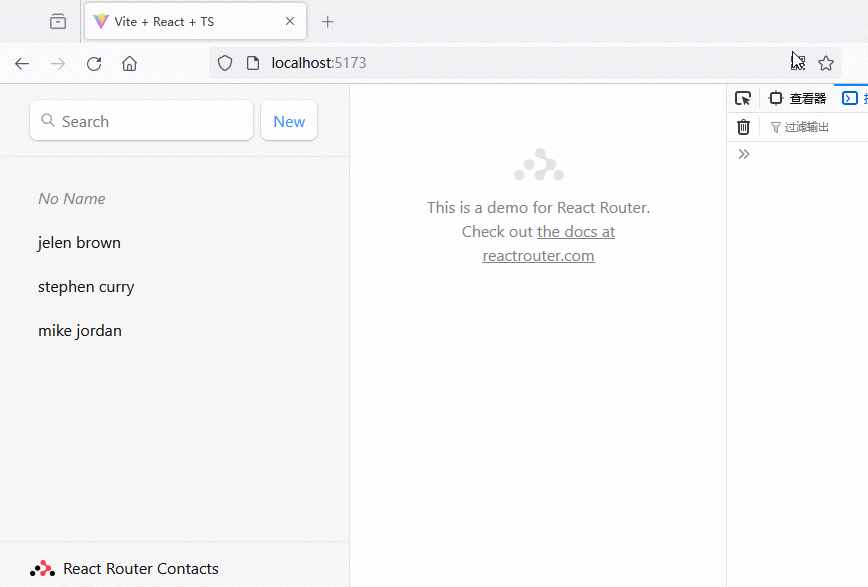The height and width of the screenshot is (587, 868).
Task: Click the browser back arrow
Action: click(x=22, y=63)
